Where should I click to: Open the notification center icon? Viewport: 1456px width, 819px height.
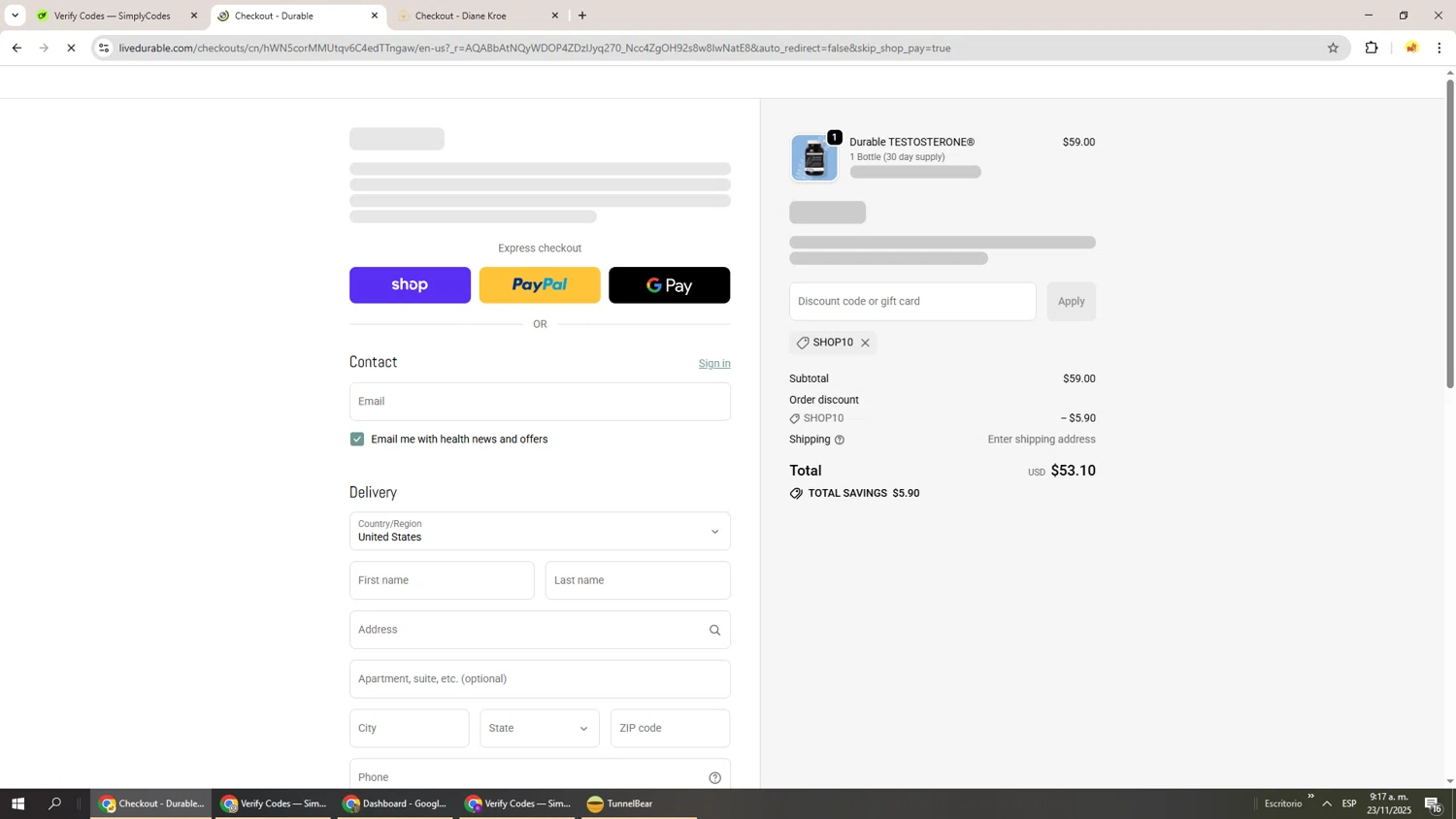coord(1434,803)
